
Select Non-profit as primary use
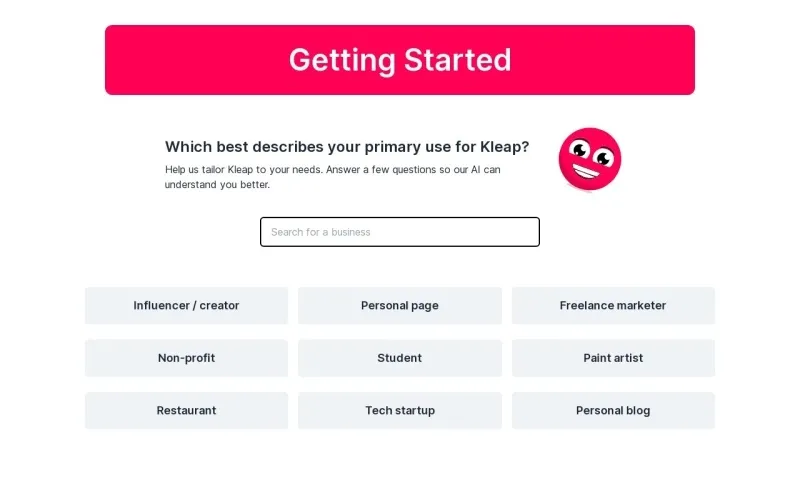[186, 358]
